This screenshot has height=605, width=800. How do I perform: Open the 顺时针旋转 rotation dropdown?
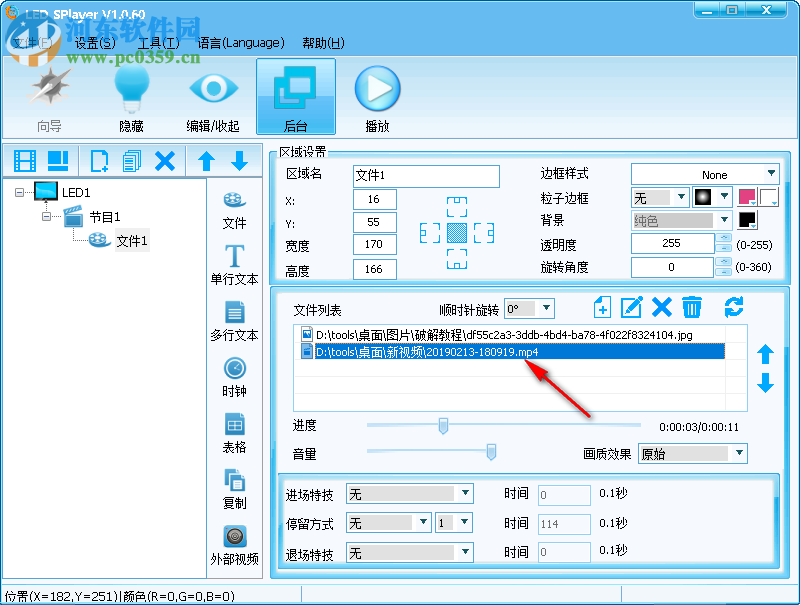528,308
